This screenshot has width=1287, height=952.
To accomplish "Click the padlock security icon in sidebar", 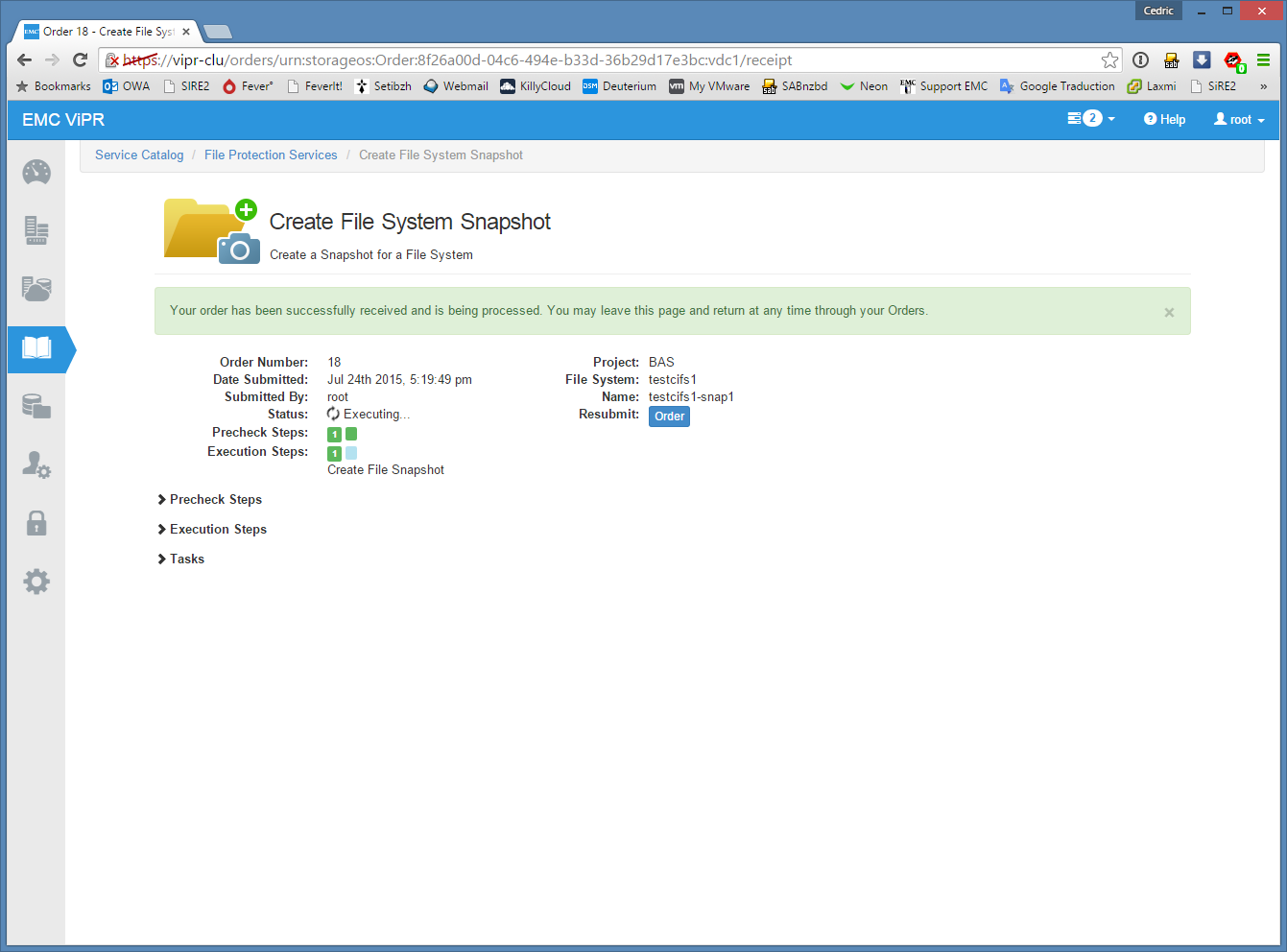I will [36, 523].
